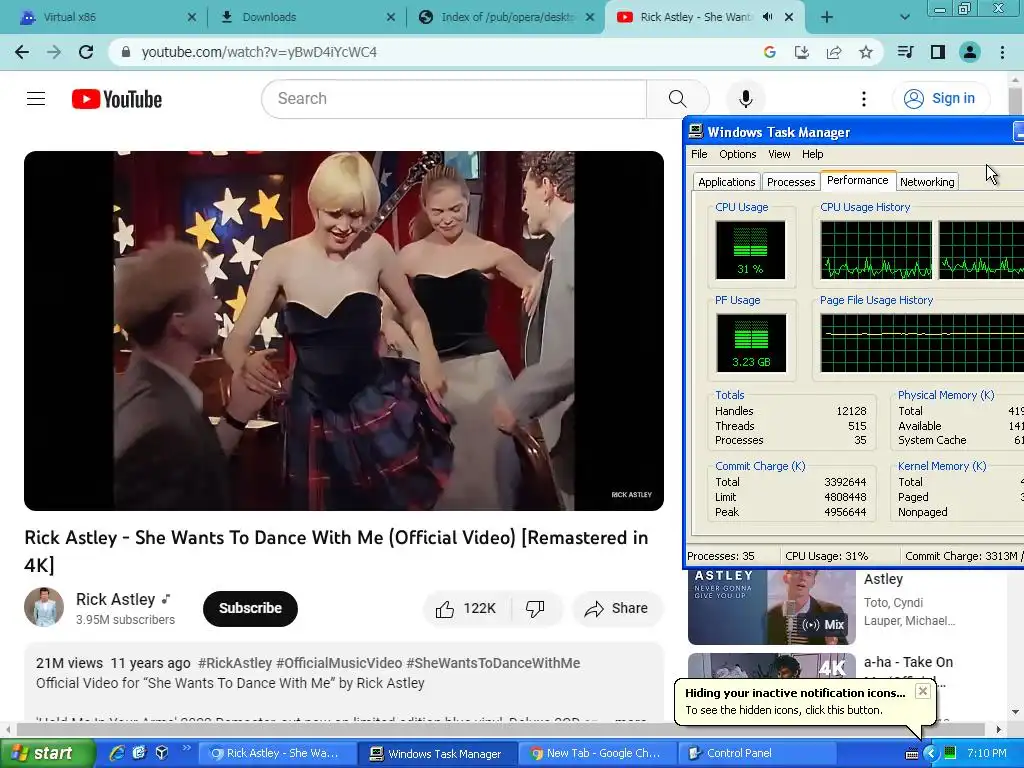Dismiss the hidden icons notification balloon
The height and width of the screenshot is (768, 1024).
coord(922,691)
